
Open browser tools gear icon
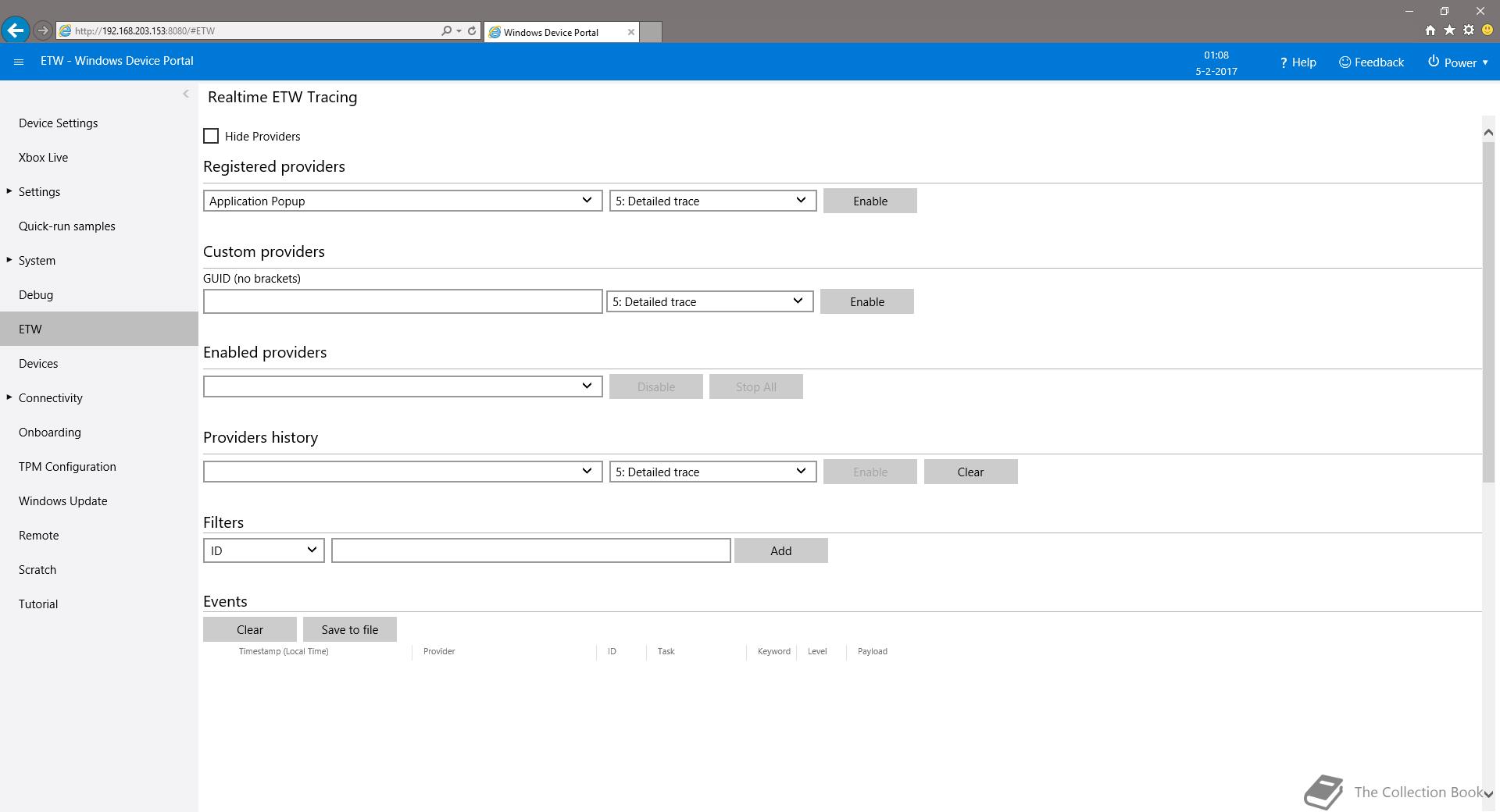1469,30
